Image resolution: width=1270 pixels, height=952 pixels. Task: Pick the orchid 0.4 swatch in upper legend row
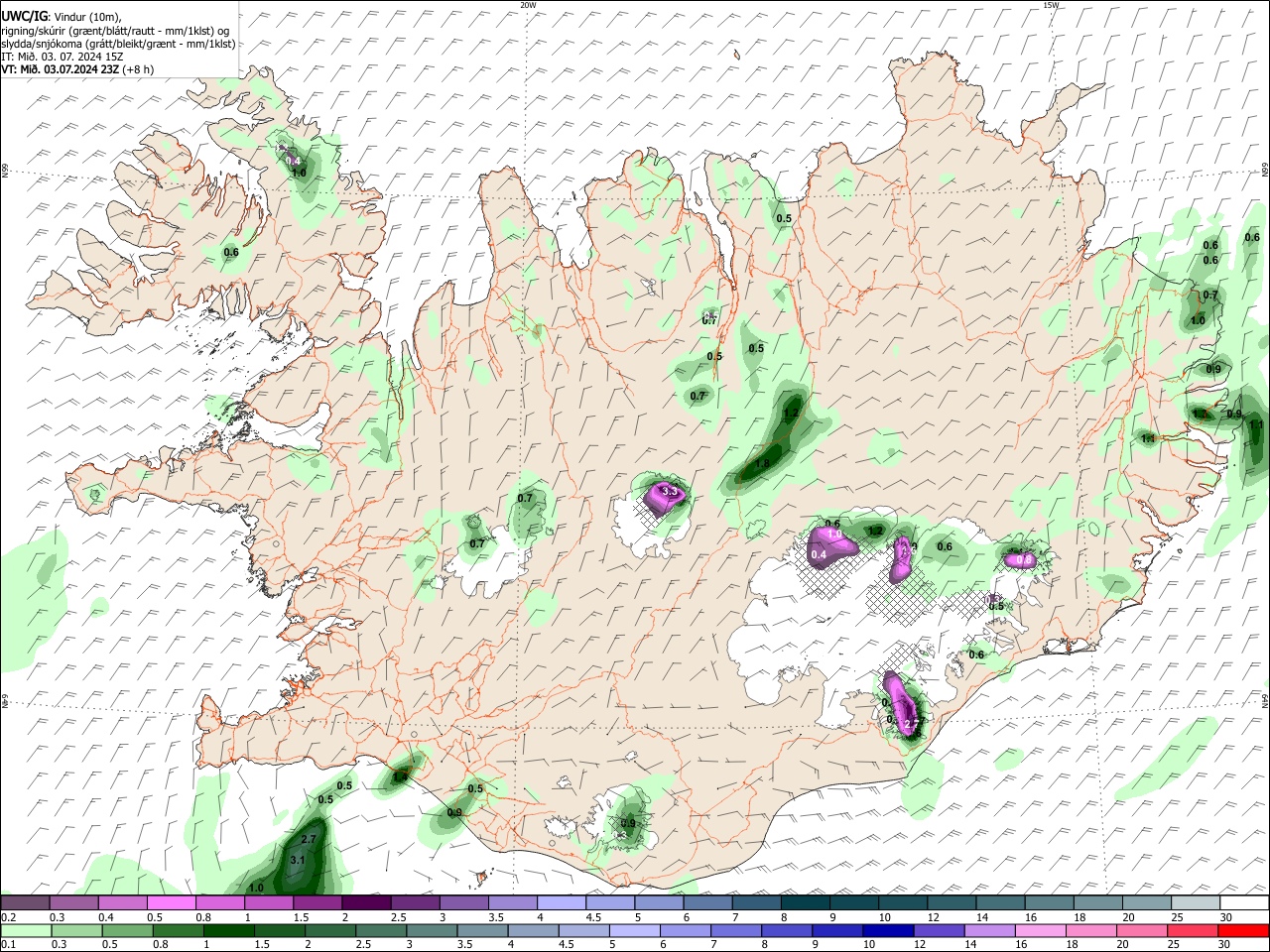pos(123,903)
